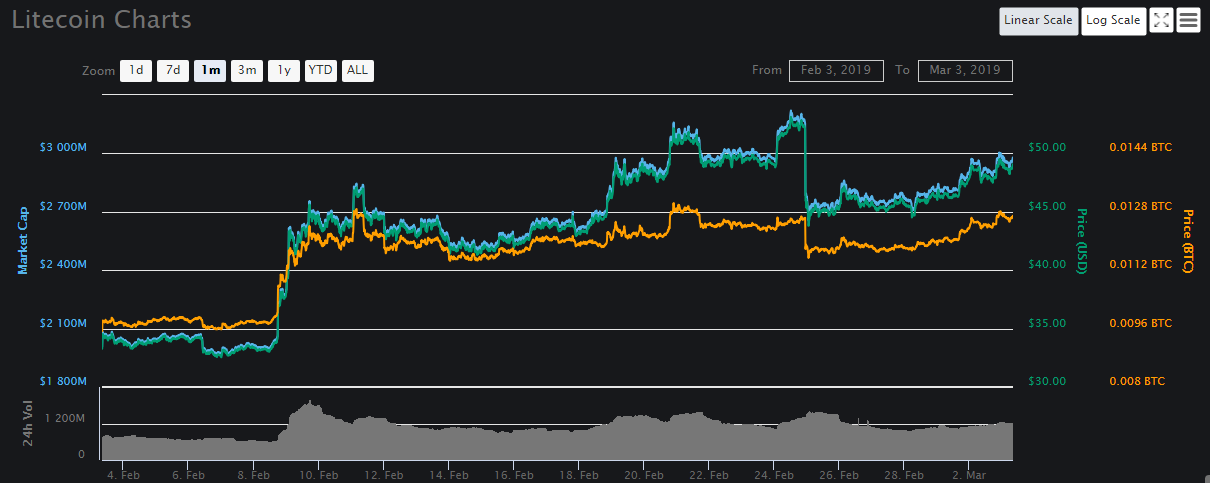Set zoom to 7d
This screenshot has height=483, width=1210.
point(173,70)
